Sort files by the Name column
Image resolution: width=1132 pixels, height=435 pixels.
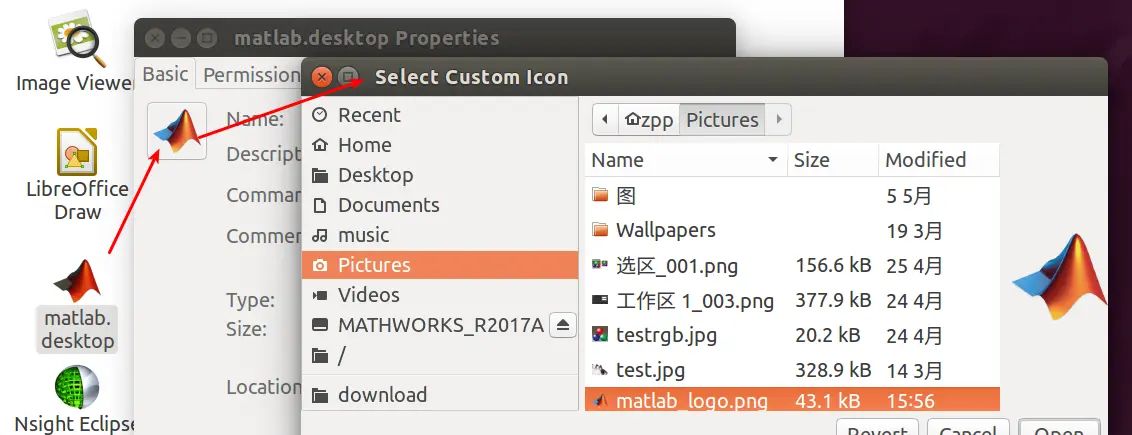686,160
